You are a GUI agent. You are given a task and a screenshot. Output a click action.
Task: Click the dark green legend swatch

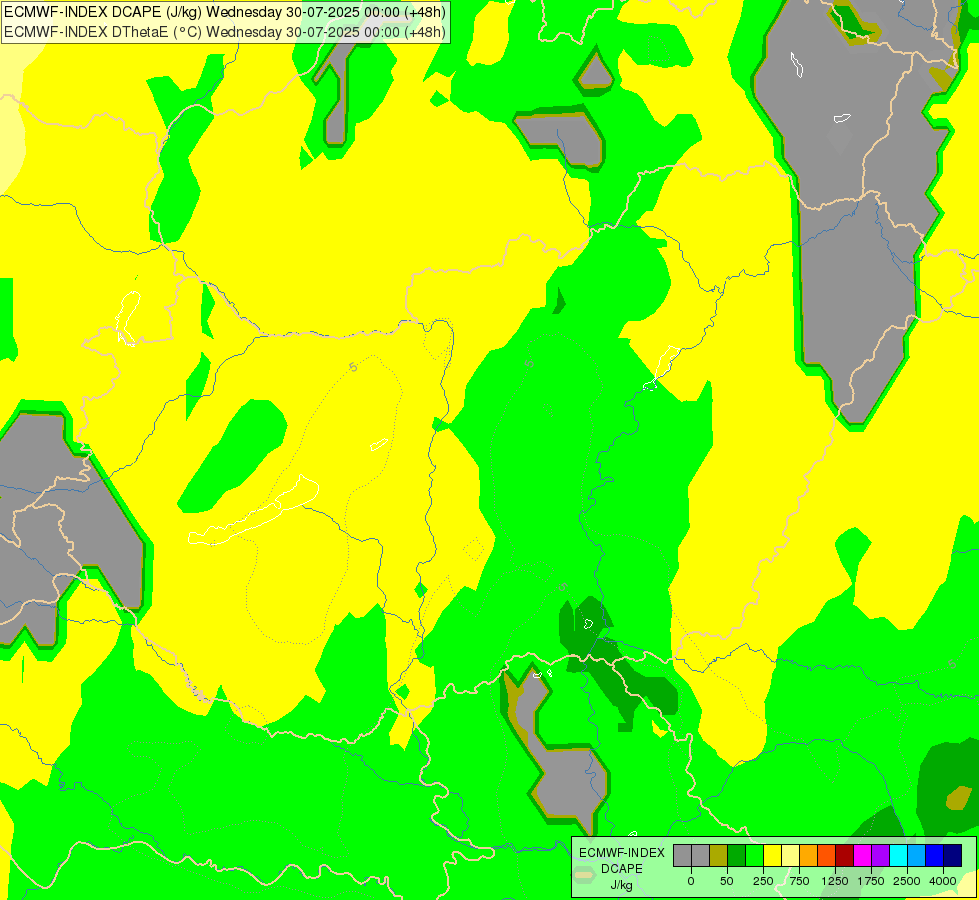tap(737, 856)
